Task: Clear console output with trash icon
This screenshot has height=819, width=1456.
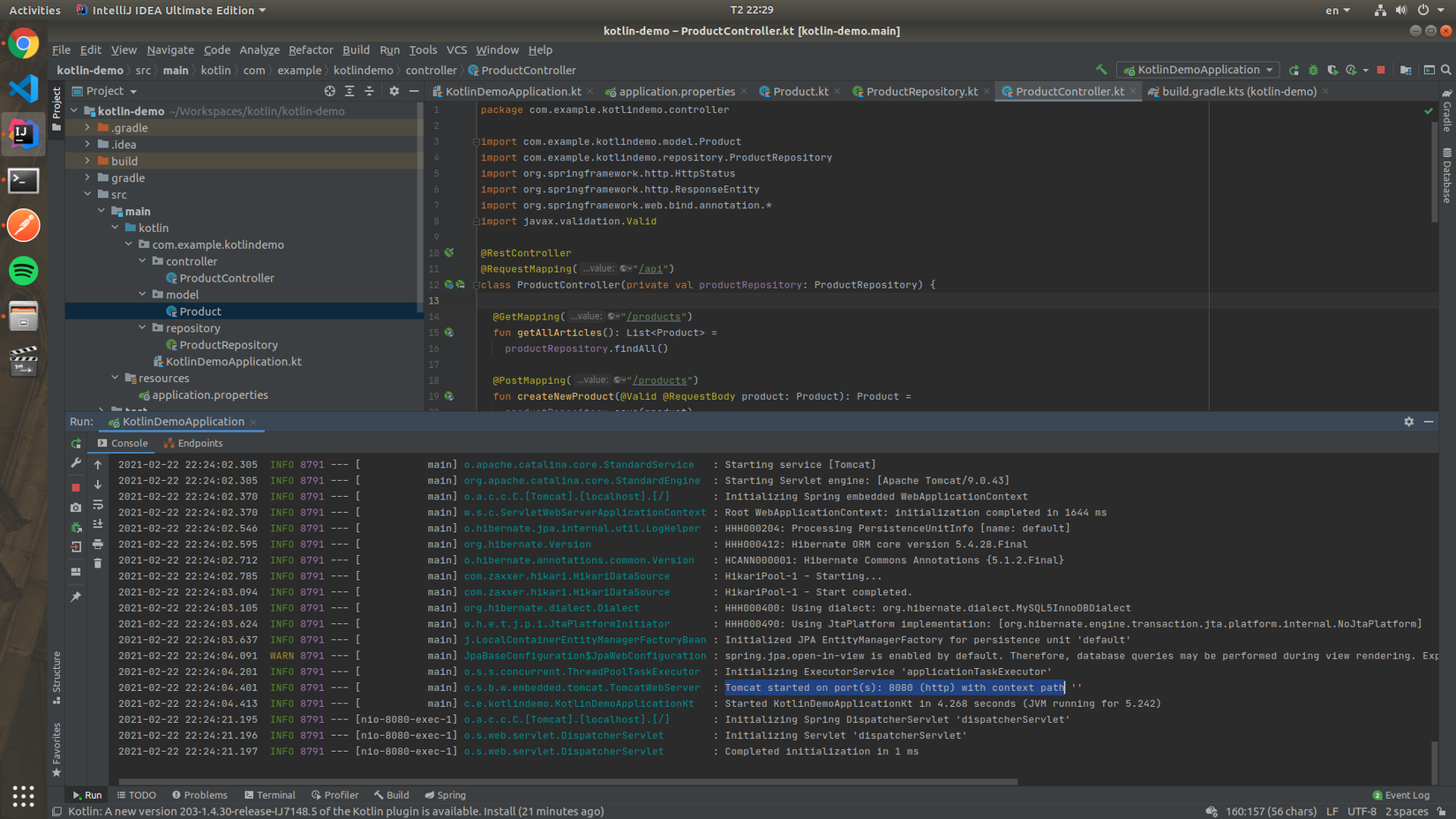Action: click(x=98, y=563)
